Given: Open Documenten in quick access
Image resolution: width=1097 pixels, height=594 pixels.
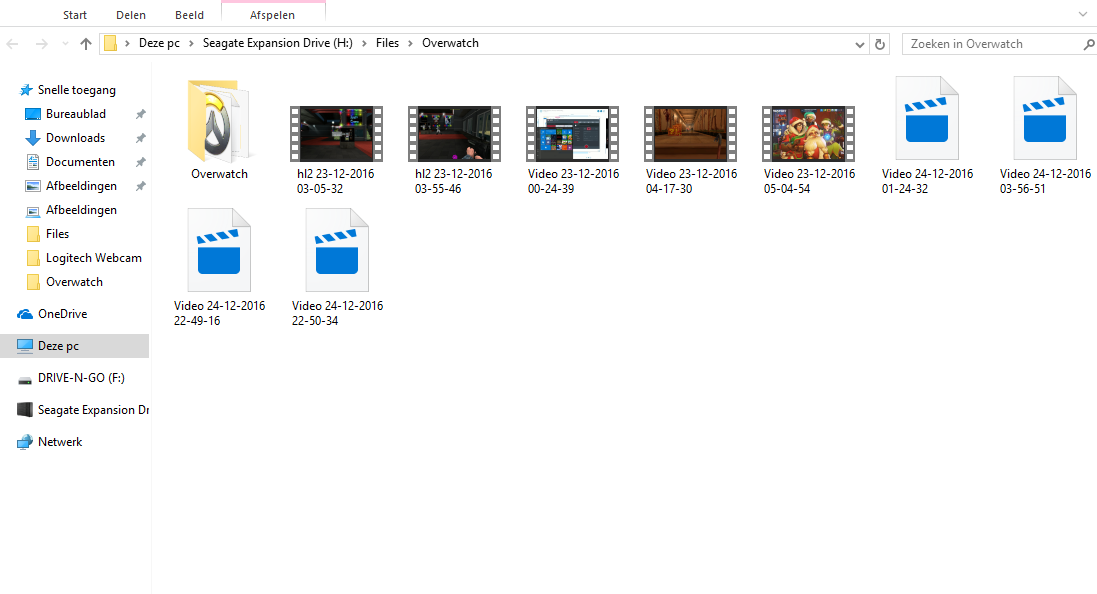Looking at the screenshot, I should [x=80, y=162].
